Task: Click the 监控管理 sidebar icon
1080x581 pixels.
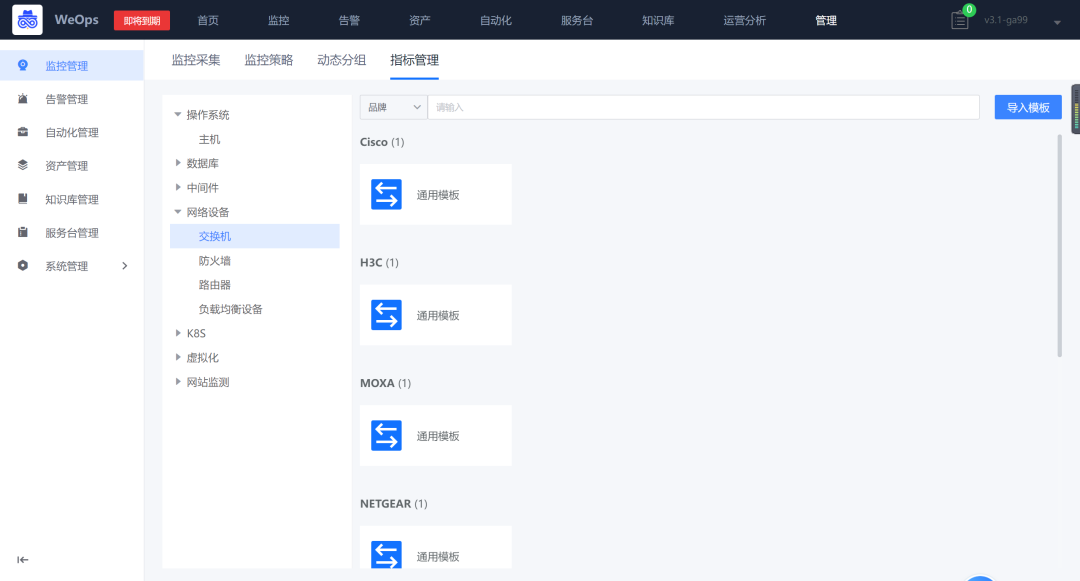Action: [23, 65]
